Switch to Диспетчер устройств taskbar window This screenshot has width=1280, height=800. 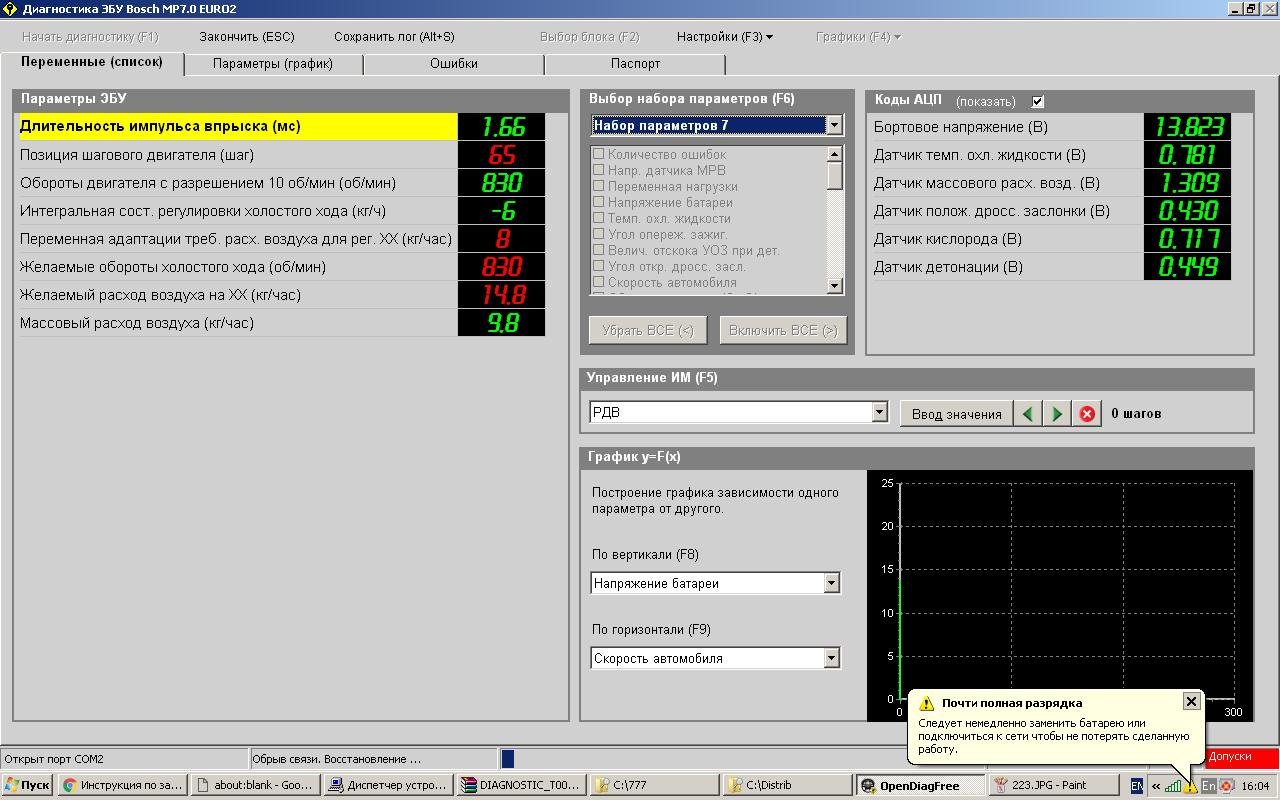pyautogui.click(x=388, y=785)
